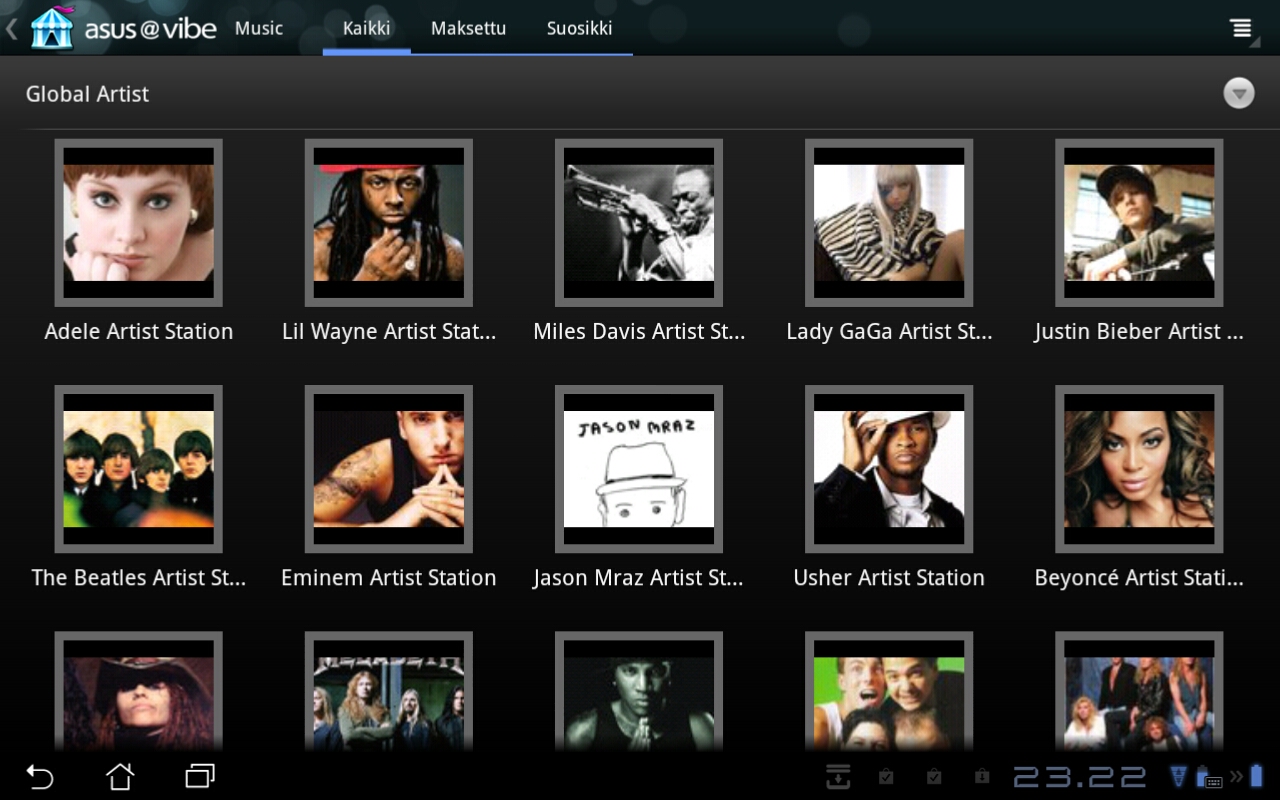Select the Music label in the header
This screenshot has height=800, width=1280.
(259, 28)
